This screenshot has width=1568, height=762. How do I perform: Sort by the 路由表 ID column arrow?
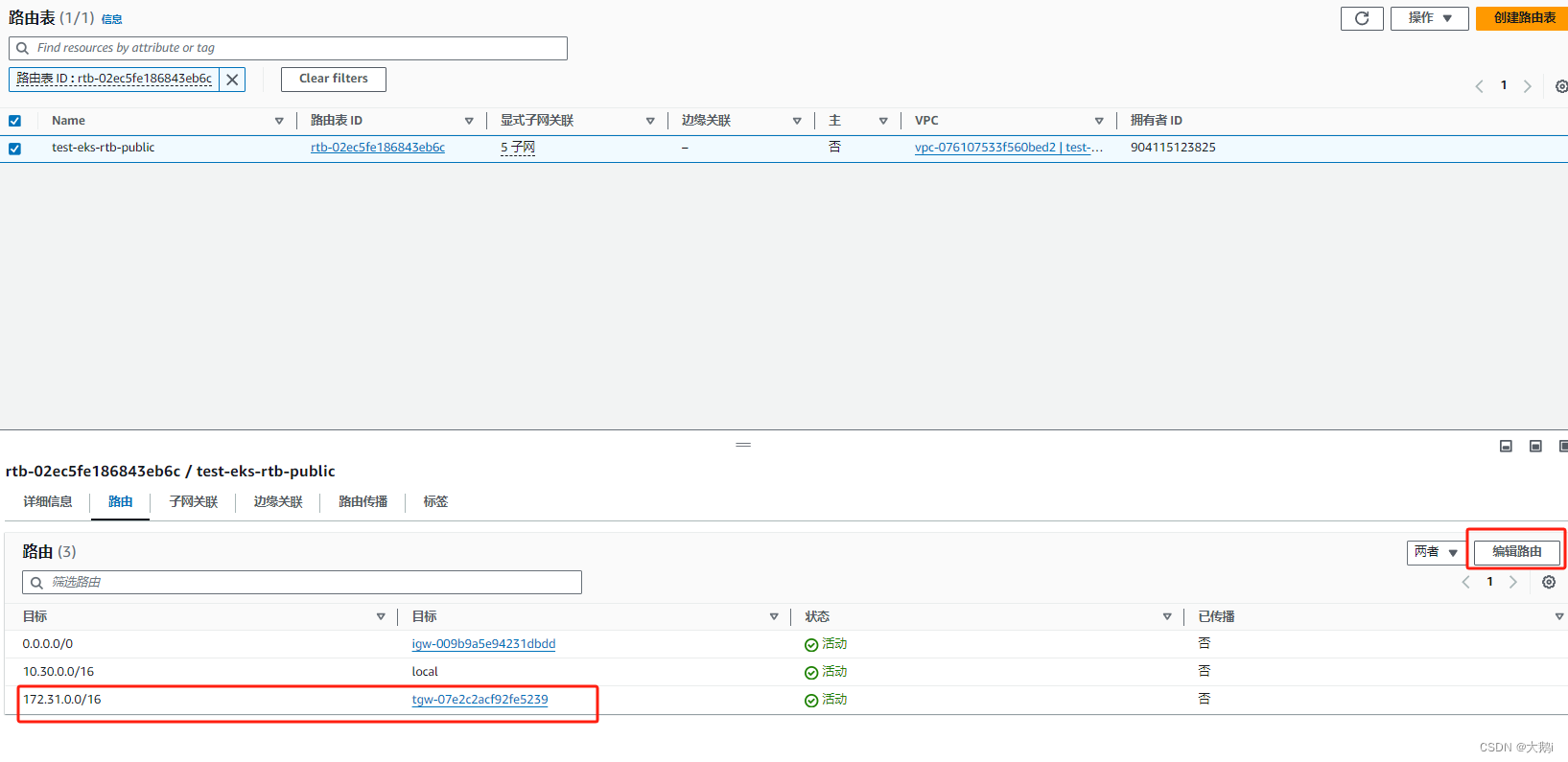coord(469,121)
